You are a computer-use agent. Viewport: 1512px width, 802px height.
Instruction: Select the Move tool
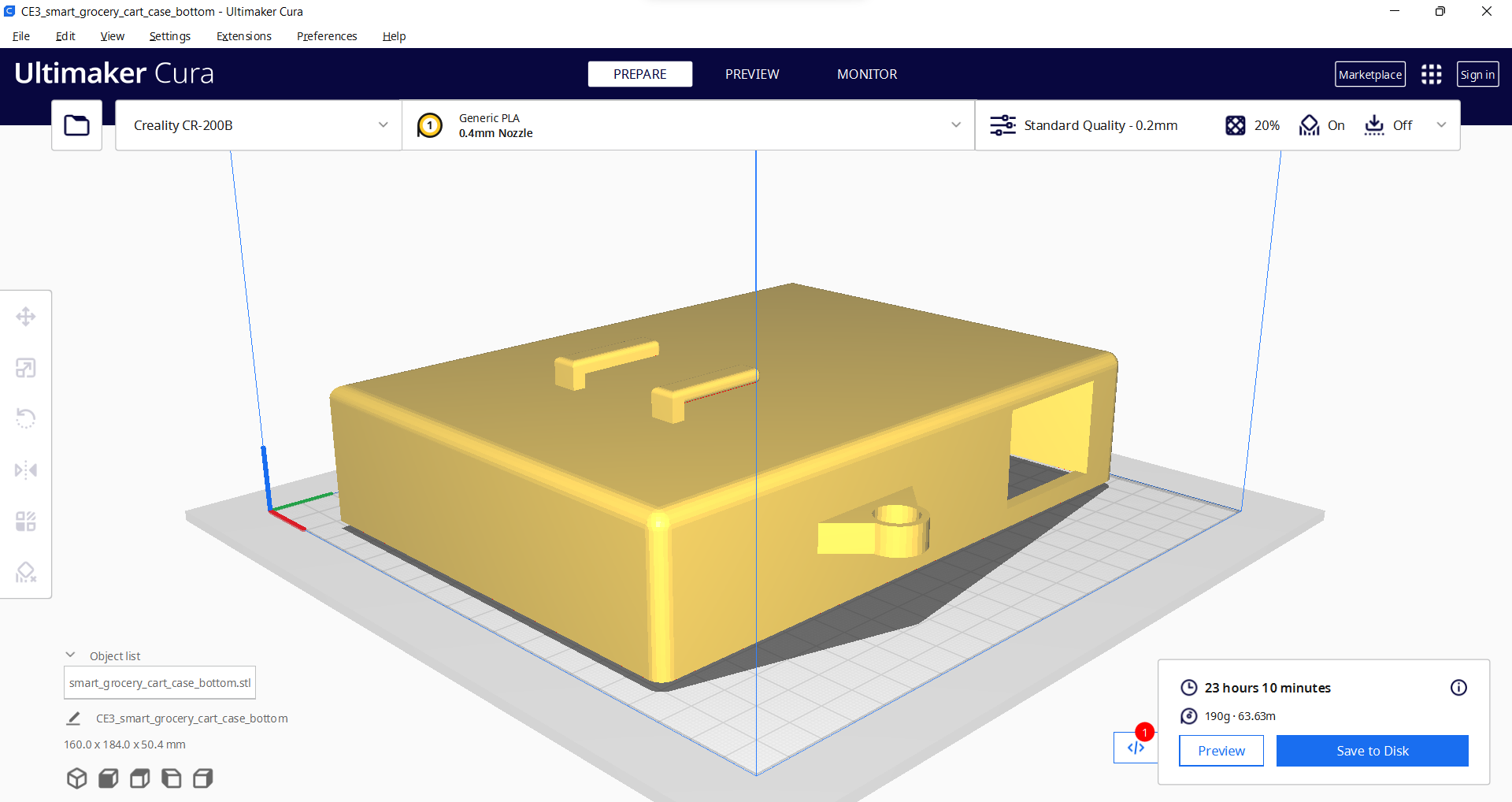tap(26, 317)
